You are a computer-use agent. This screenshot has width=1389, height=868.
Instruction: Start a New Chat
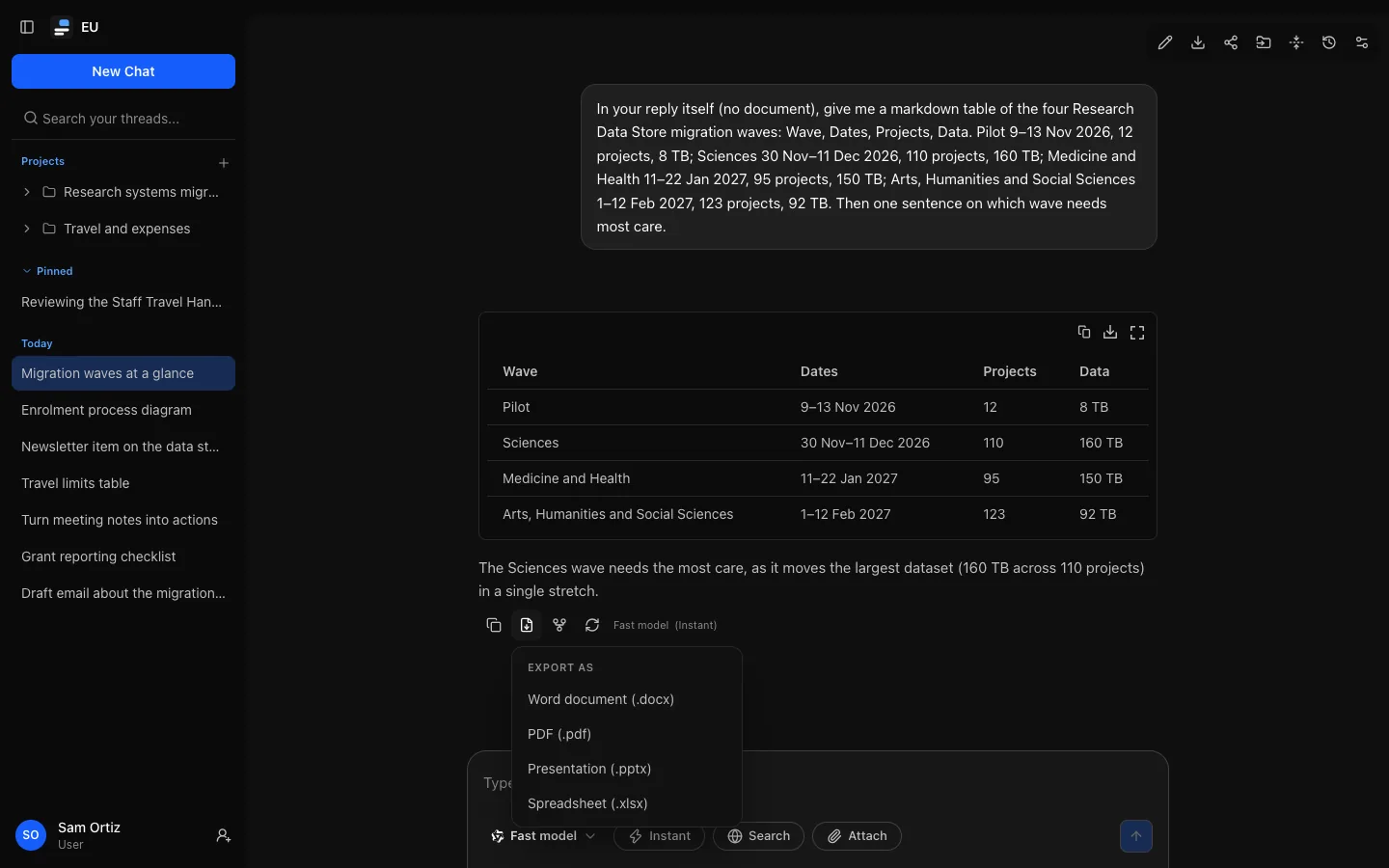(x=123, y=71)
